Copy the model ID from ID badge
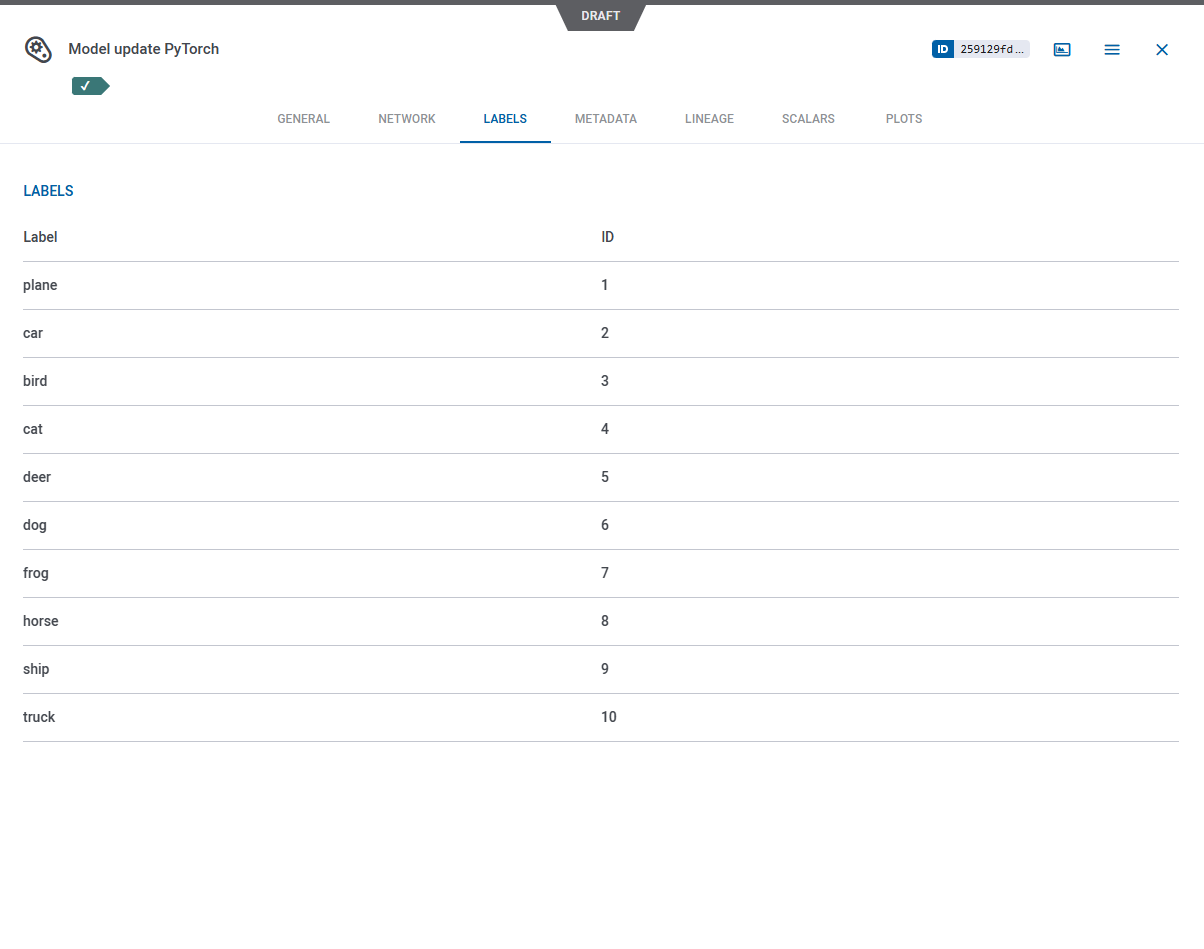1204x949 pixels. tap(980, 49)
